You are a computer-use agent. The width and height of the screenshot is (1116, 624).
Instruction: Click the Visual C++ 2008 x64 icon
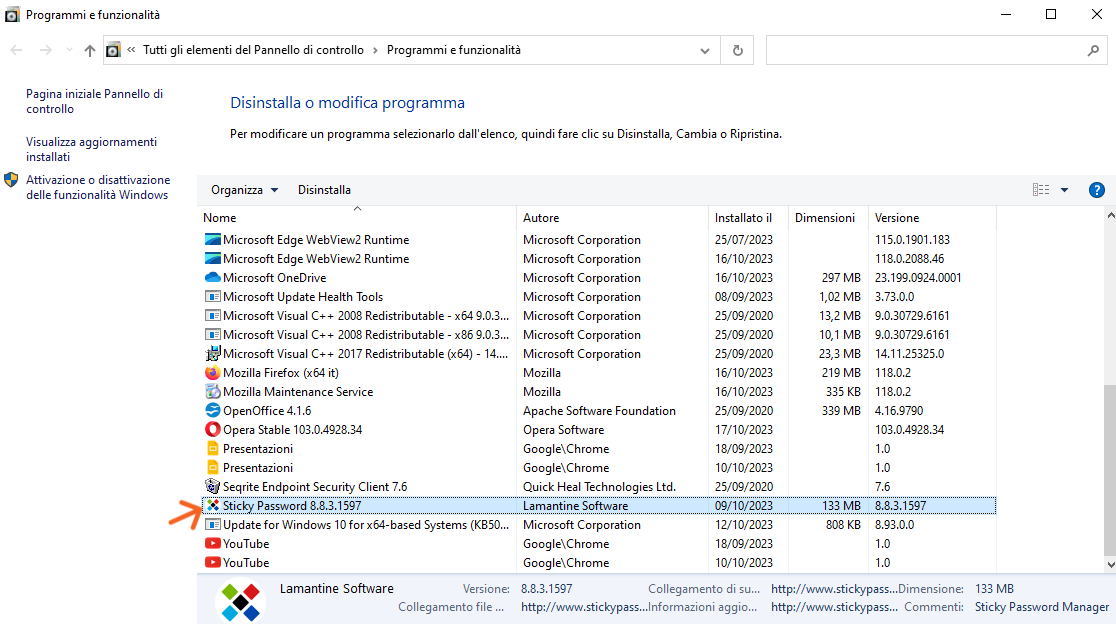pos(212,316)
